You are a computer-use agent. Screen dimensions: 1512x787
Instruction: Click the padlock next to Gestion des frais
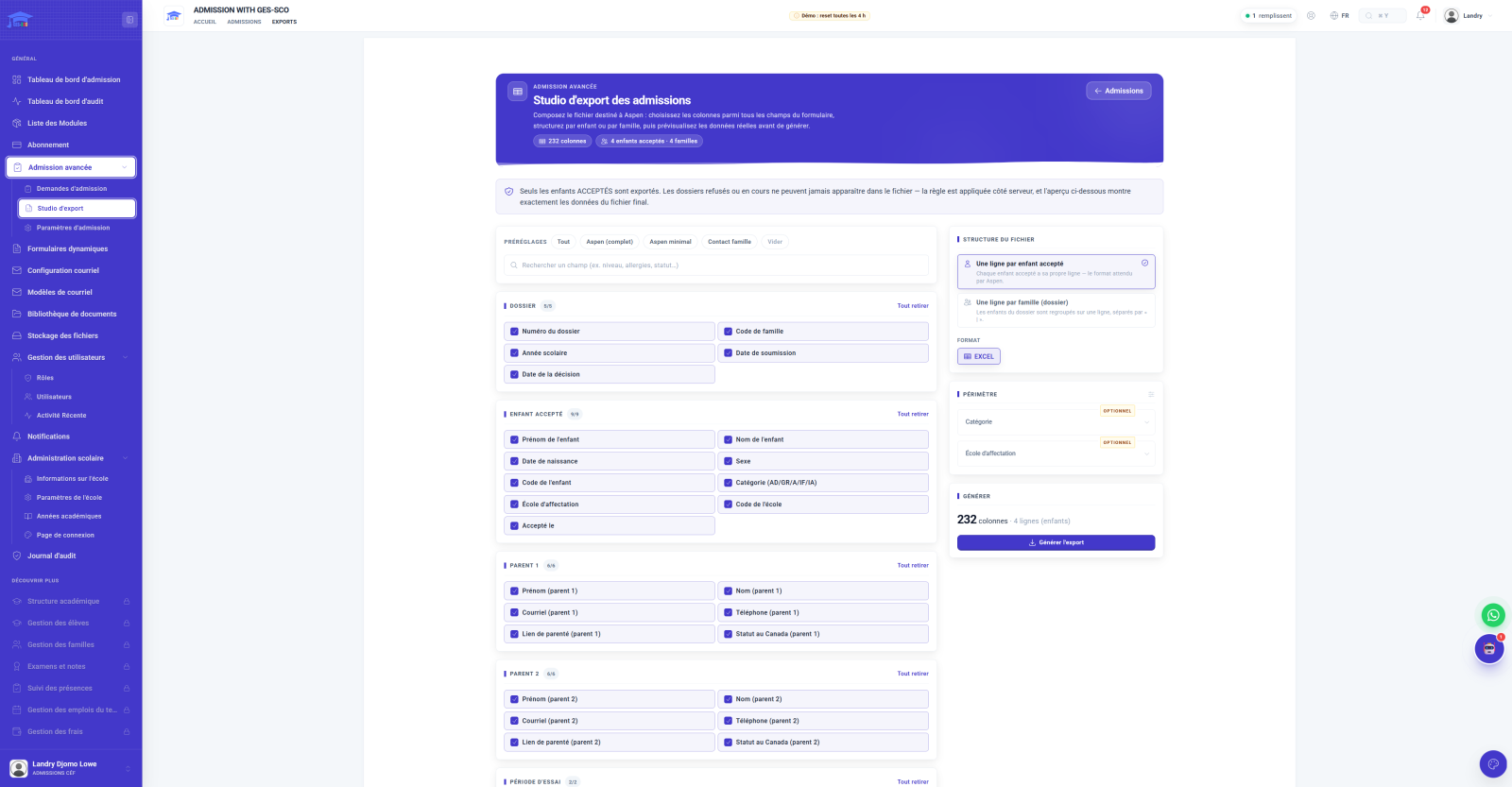[126, 731]
